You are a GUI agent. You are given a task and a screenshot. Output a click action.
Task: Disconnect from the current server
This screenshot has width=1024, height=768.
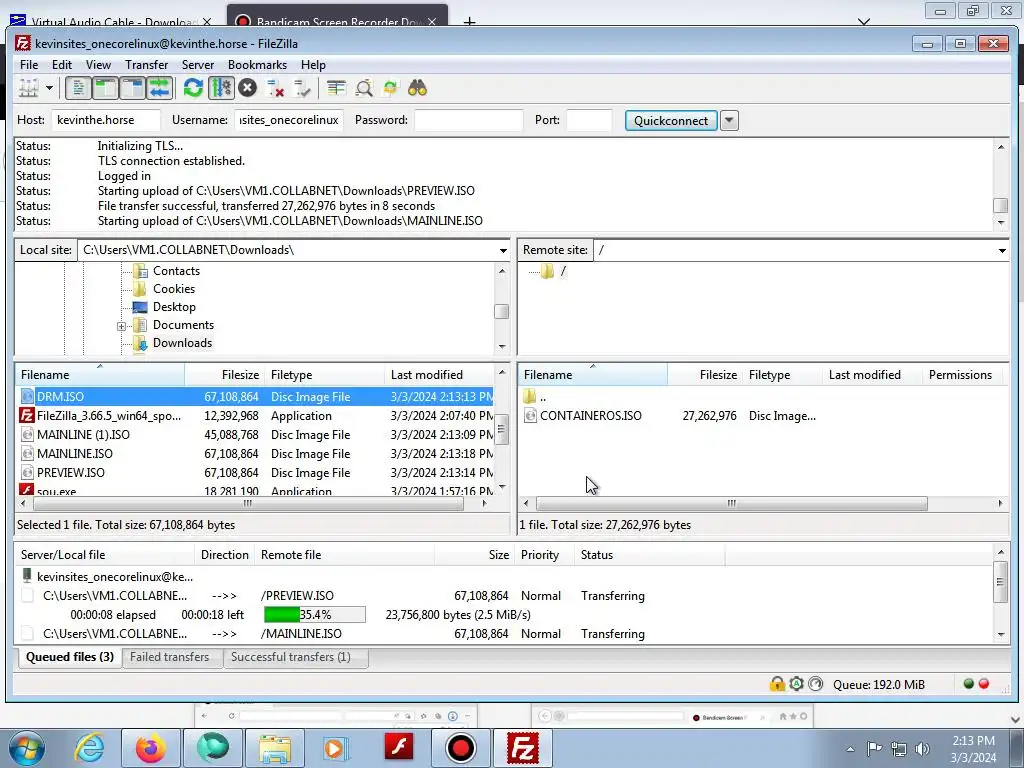[x=276, y=88]
